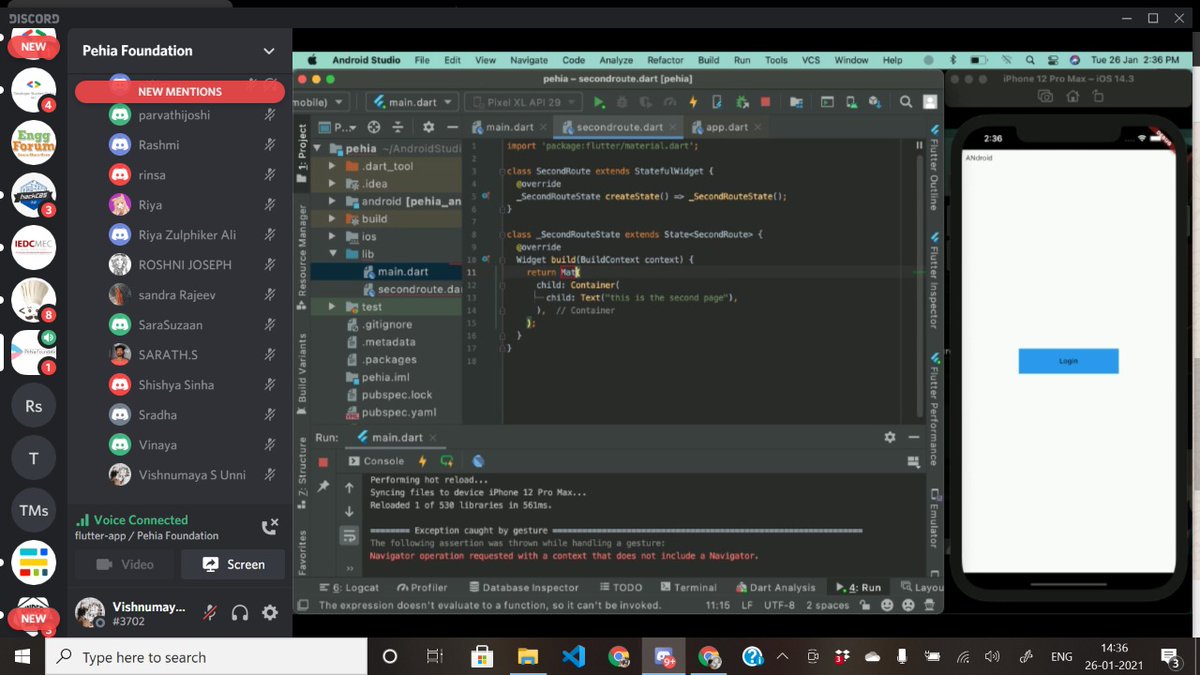Open the TMs server in Discord sidebar
The width and height of the screenshot is (1200, 675).
[33, 510]
